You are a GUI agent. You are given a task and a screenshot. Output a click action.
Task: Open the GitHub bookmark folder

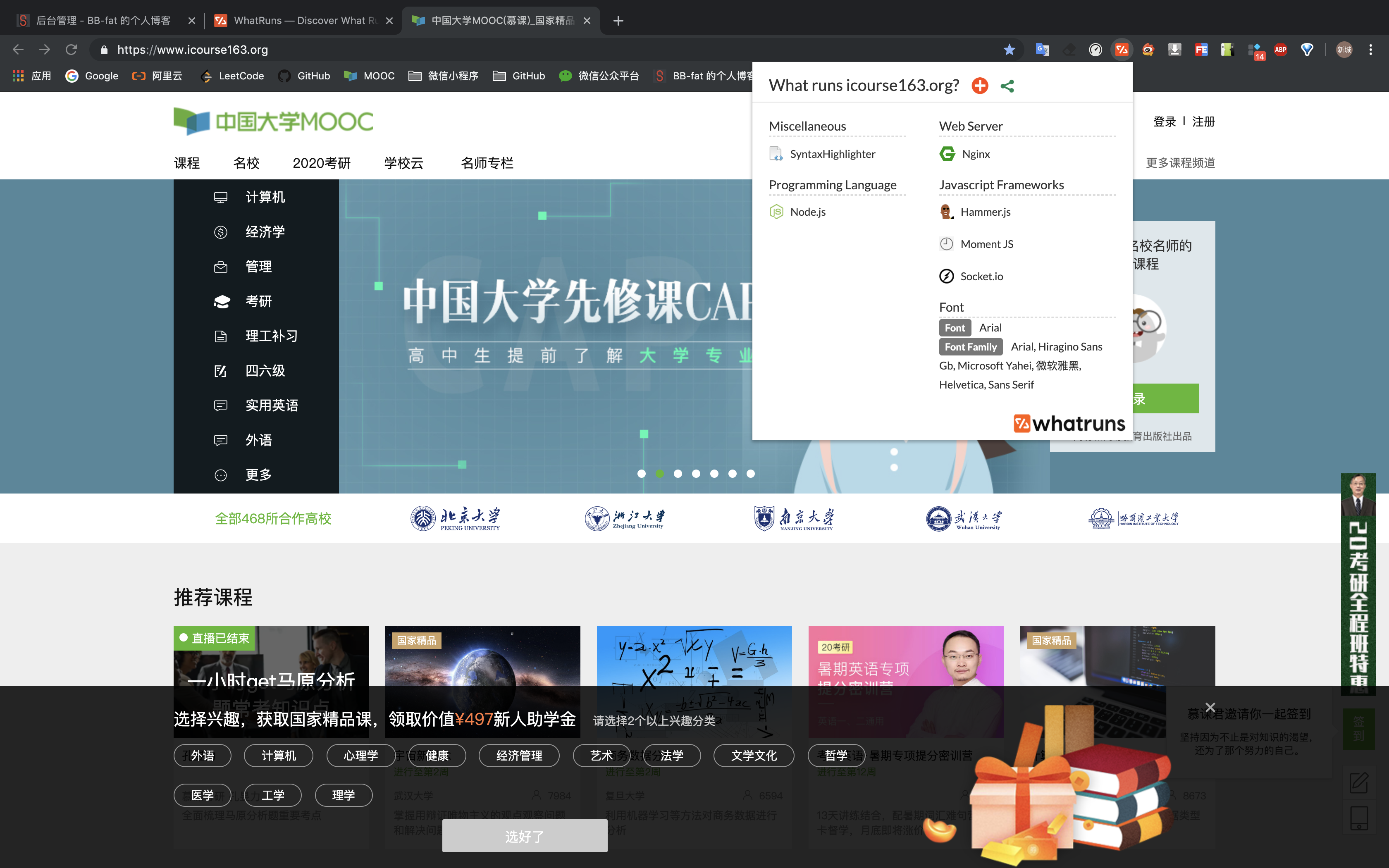coord(519,76)
